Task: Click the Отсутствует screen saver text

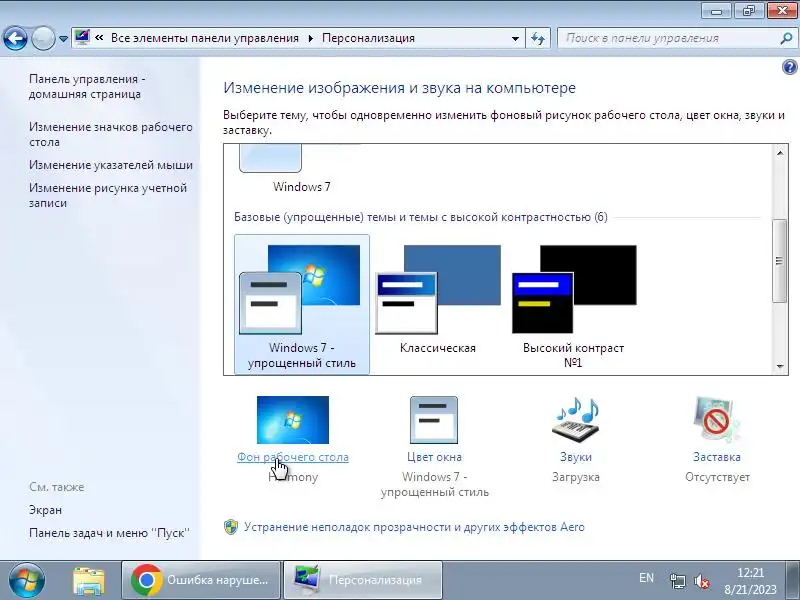Action: pyautogui.click(x=717, y=477)
